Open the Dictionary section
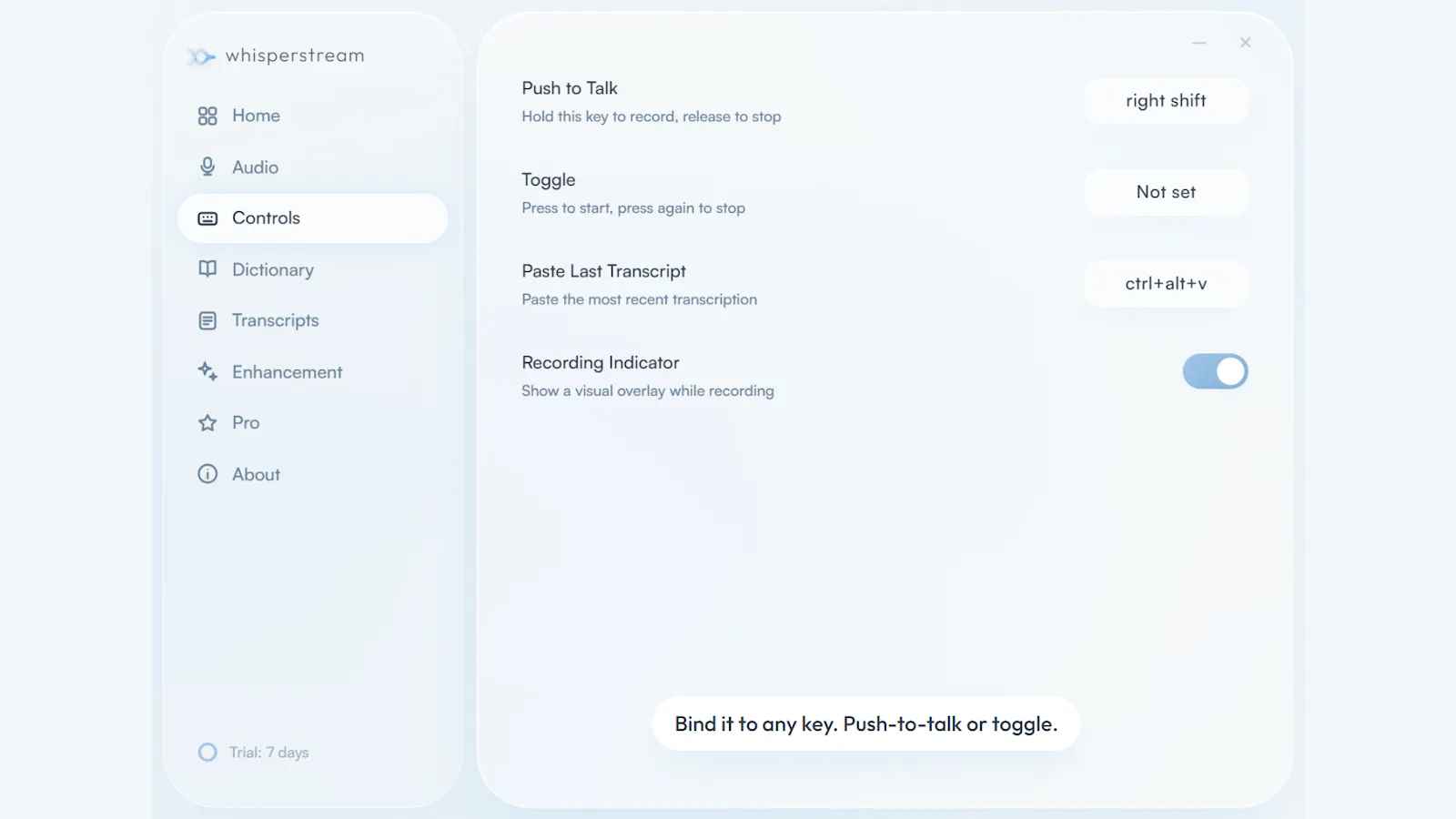The width and height of the screenshot is (1456, 819). pyautogui.click(x=312, y=269)
